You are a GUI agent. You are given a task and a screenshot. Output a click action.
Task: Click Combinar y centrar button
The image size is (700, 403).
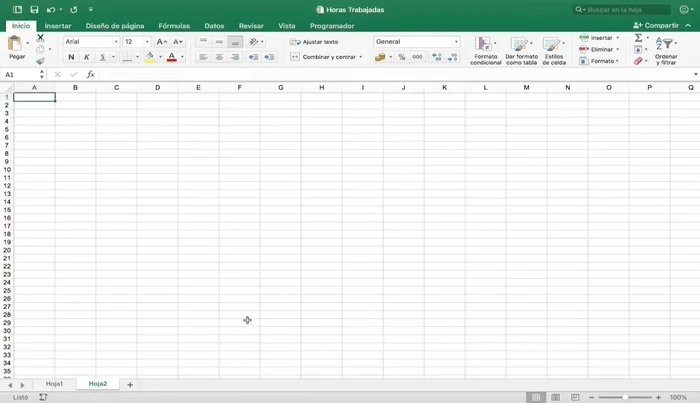tap(323, 57)
